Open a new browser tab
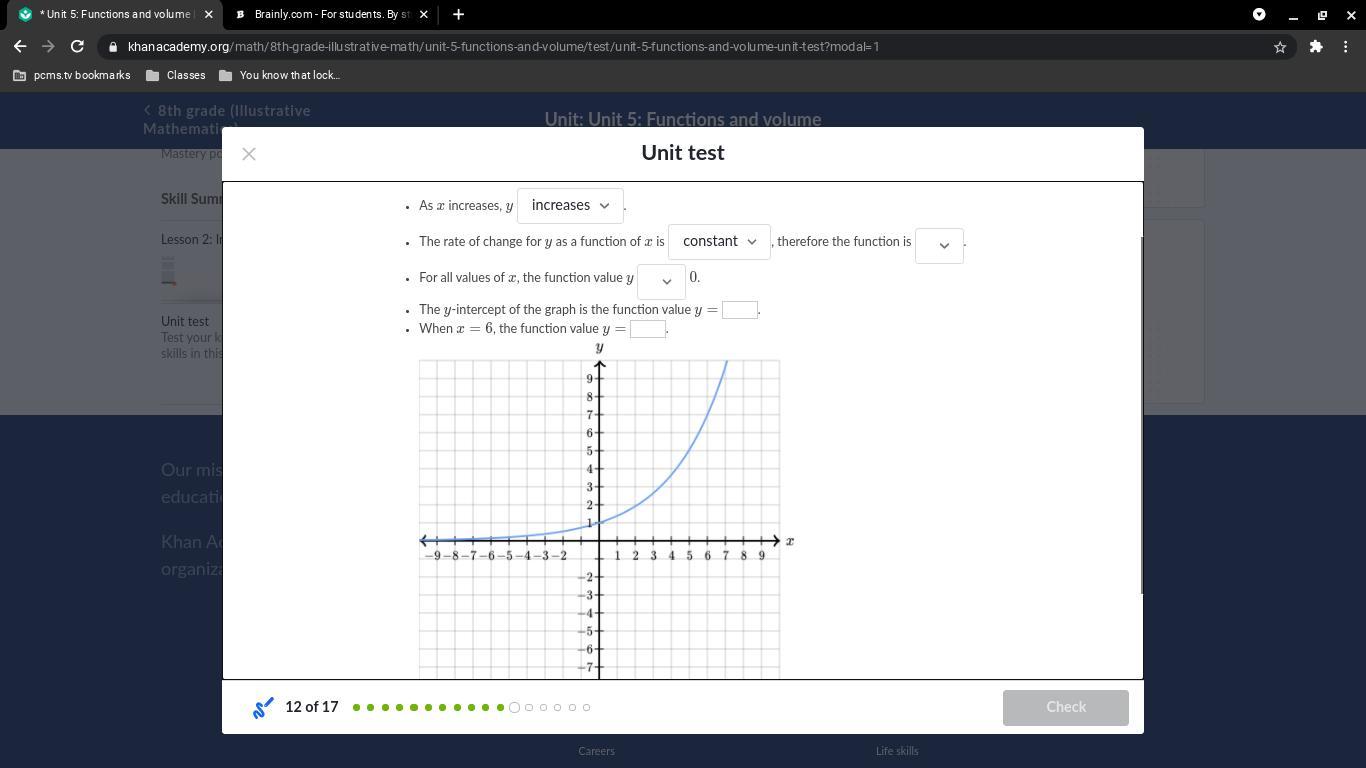The image size is (1366, 768). (458, 14)
